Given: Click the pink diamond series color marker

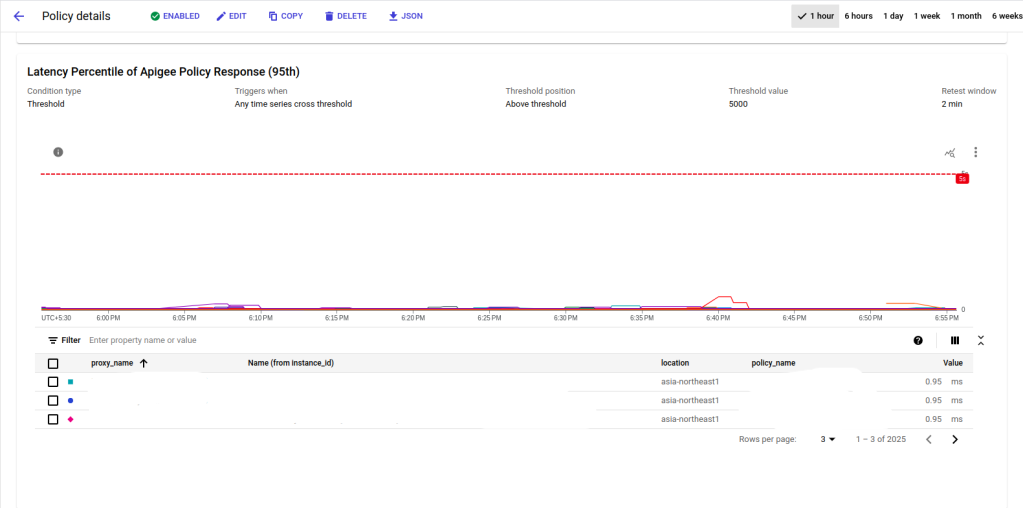Looking at the screenshot, I should (x=70, y=419).
